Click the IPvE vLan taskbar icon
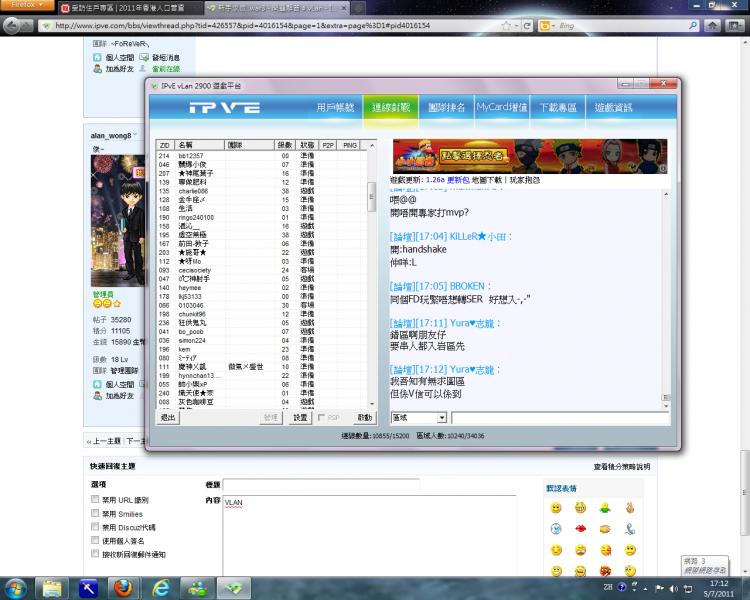This screenshot has height=600, width=750. [x=234, y=586]
